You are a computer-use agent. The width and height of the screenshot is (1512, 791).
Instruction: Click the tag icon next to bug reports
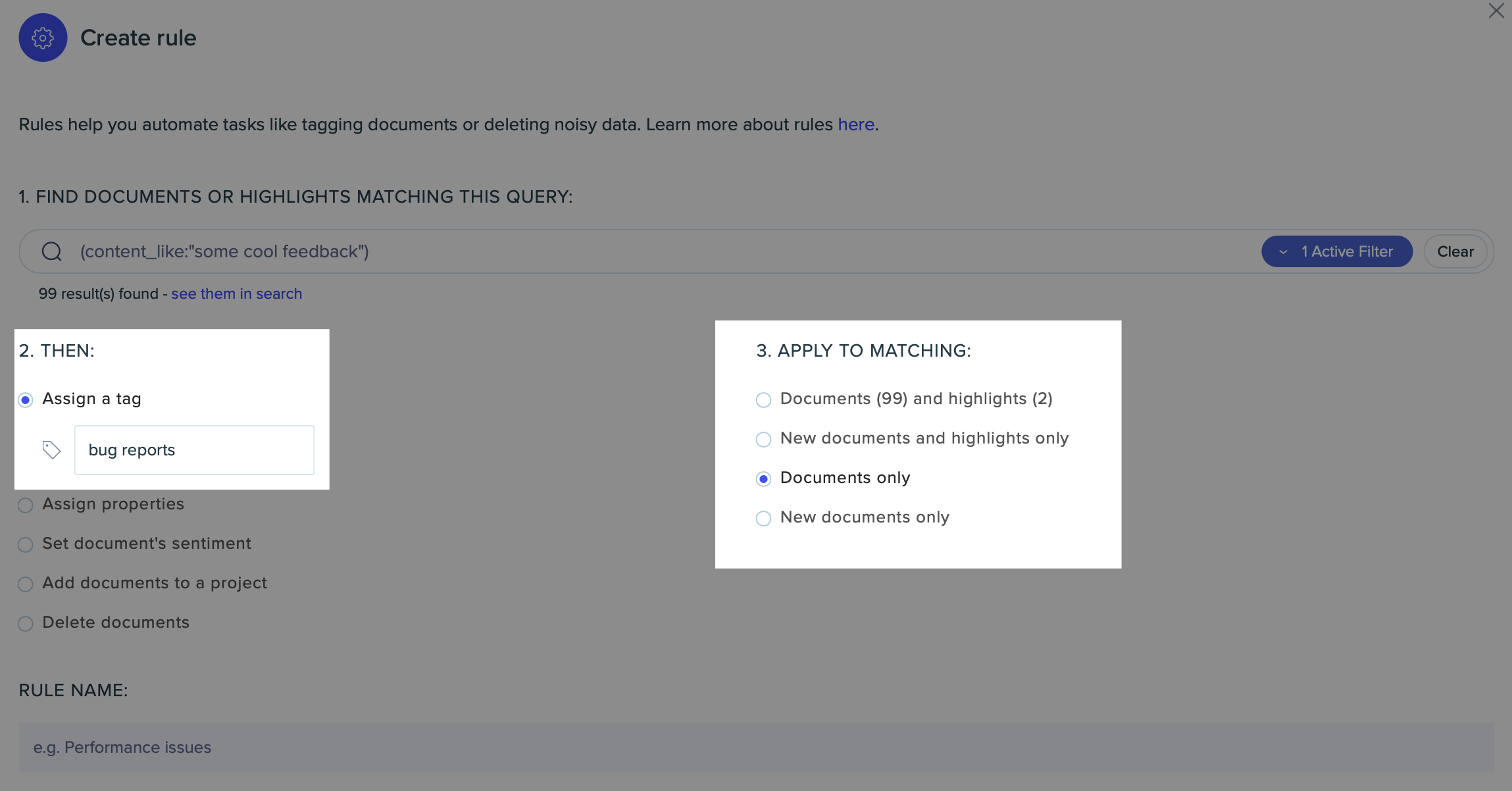[x=51, y=449]
